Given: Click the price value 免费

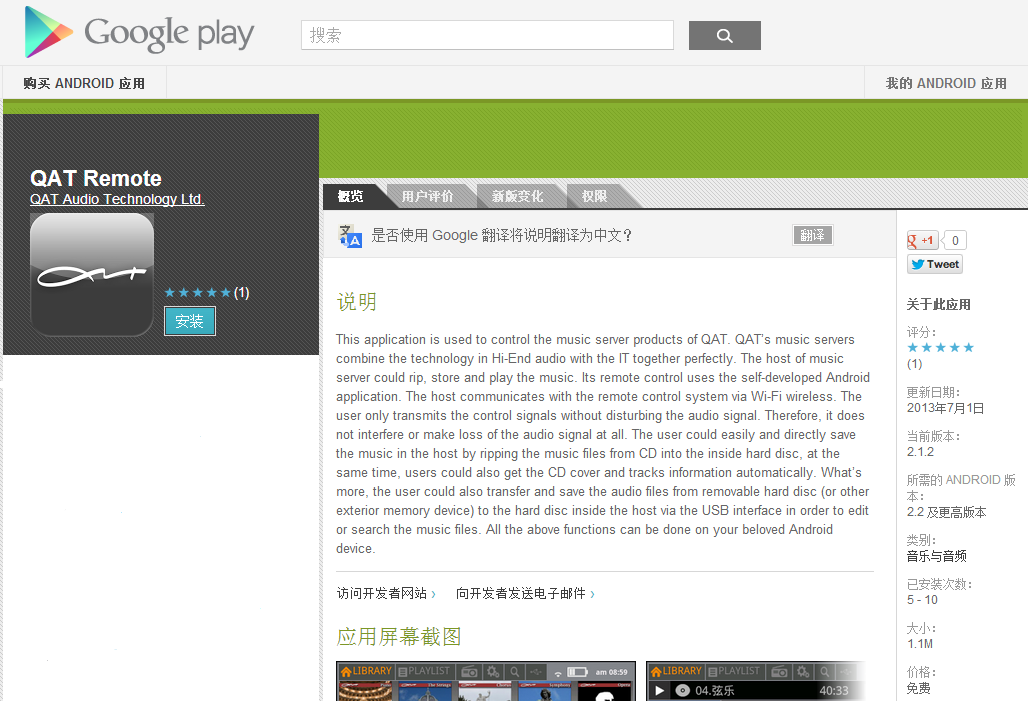Looking at the screenshot, I should coord(919,689).
